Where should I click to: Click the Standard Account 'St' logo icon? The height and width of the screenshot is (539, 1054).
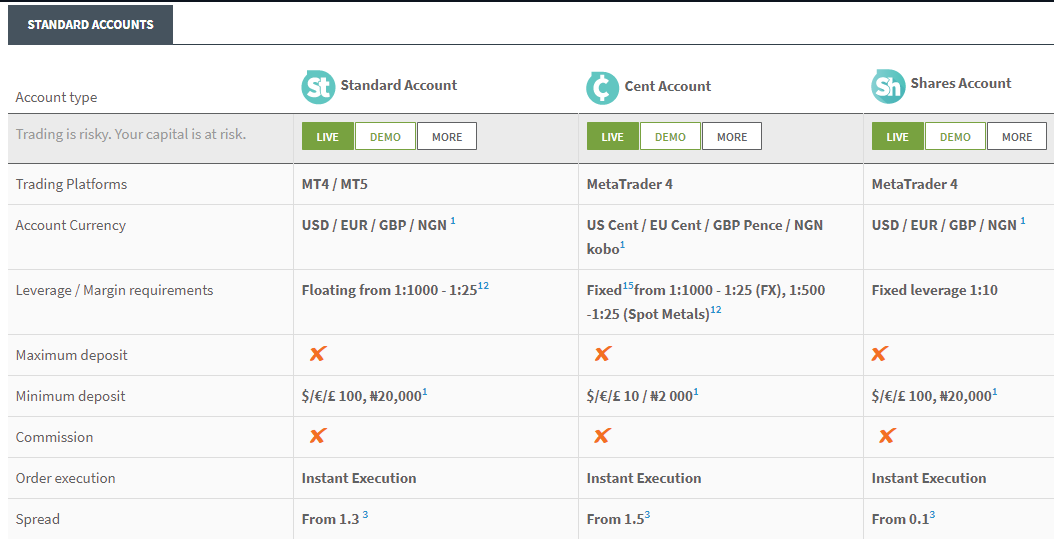click(318, 87)
